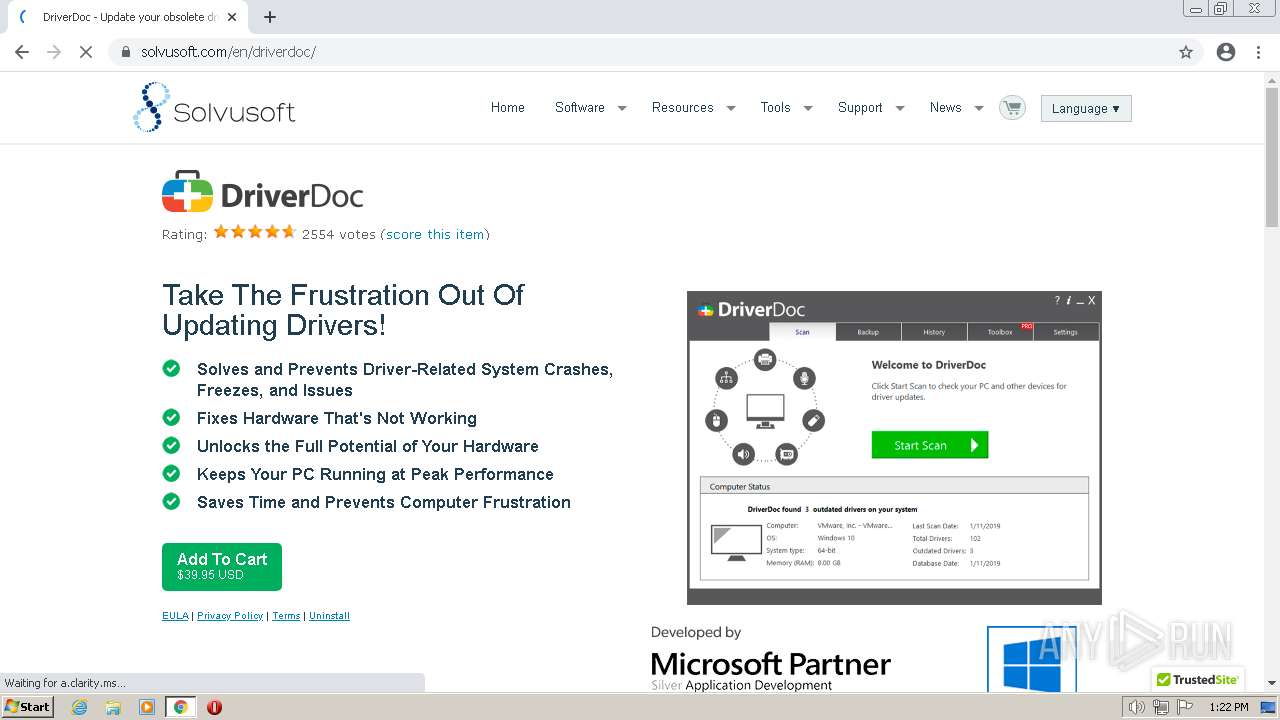Open the Tools menu
The image size is (1280, 720).
tap(775, 107)
